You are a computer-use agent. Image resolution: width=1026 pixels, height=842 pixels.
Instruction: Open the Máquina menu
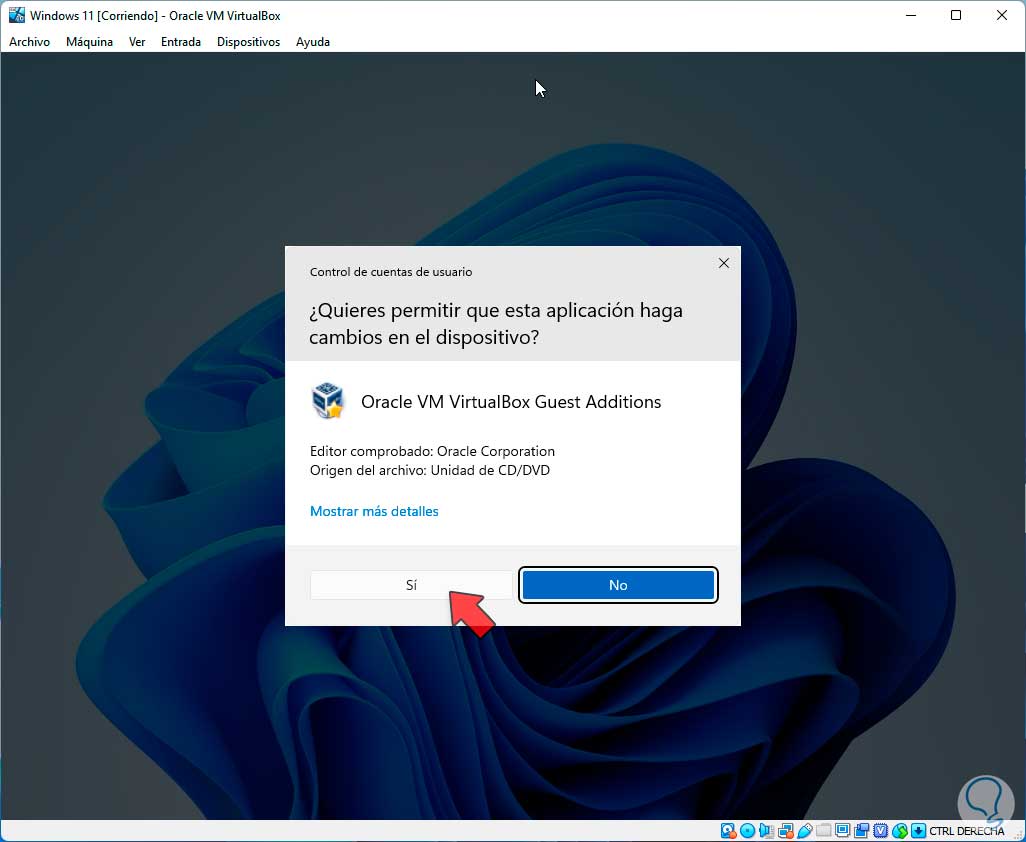[89, 42]
